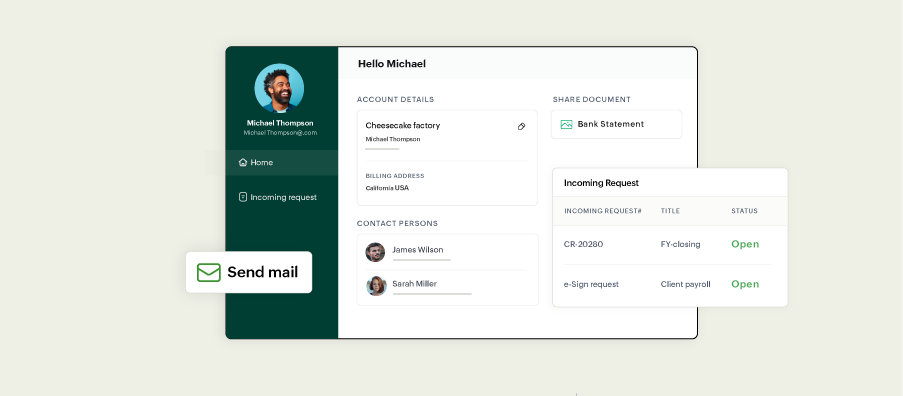The image size is (903, 396).
Task: Select James Wilson's avatar
Action: coord(375,252)
